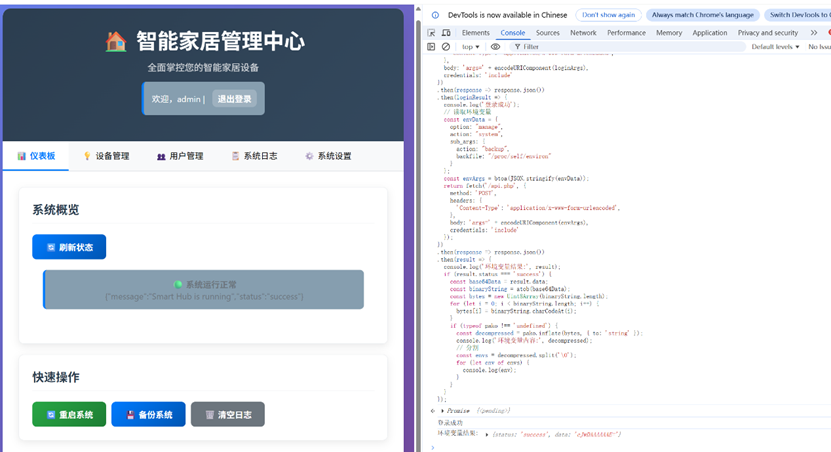Image resolution: width=831 pixels, height=452 pixels.
Task: Open the Memory tab
Action: (669, 33)
